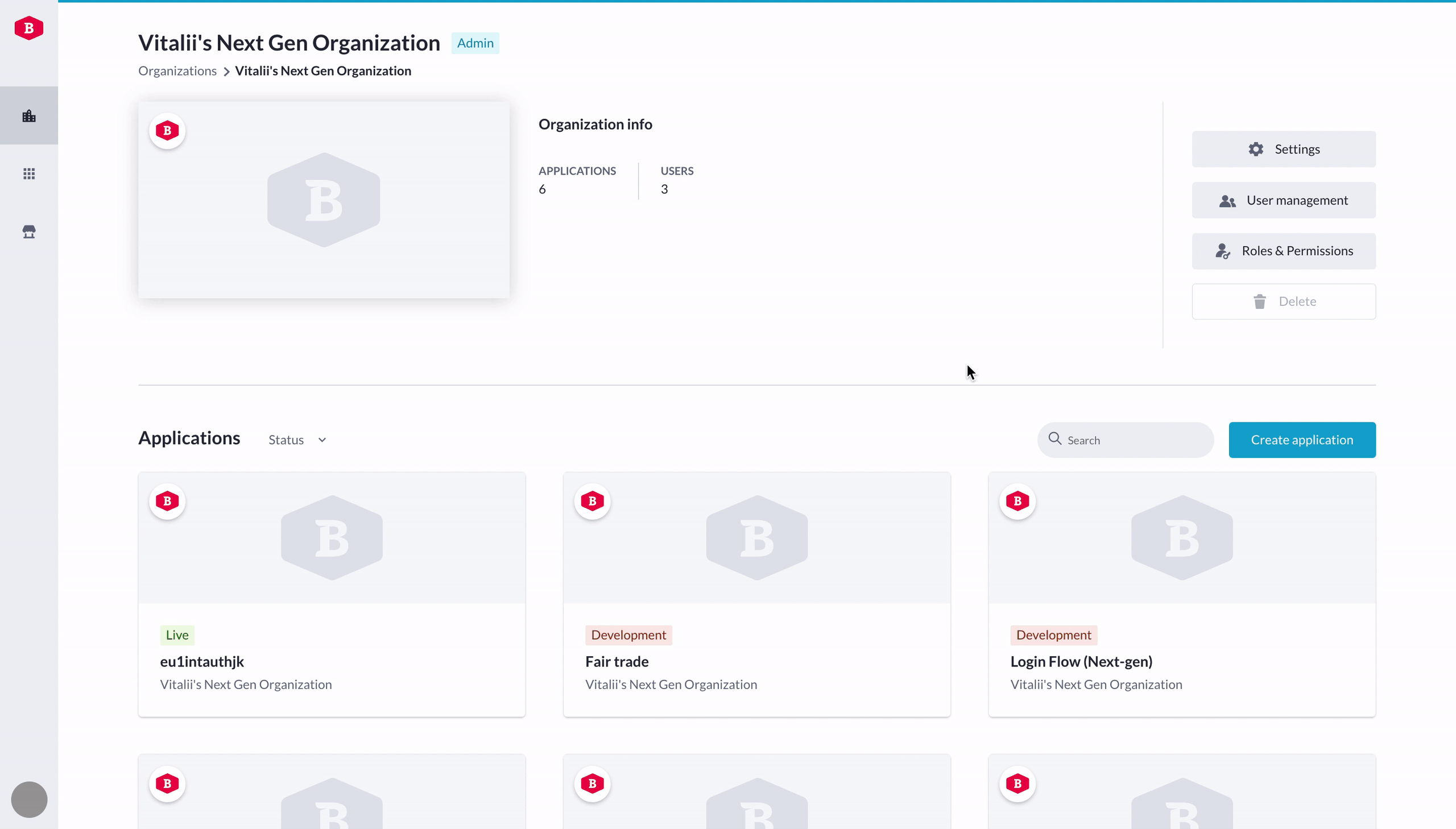Click the Fair trade application title
1456x829 pixels.
coord(617,662)
